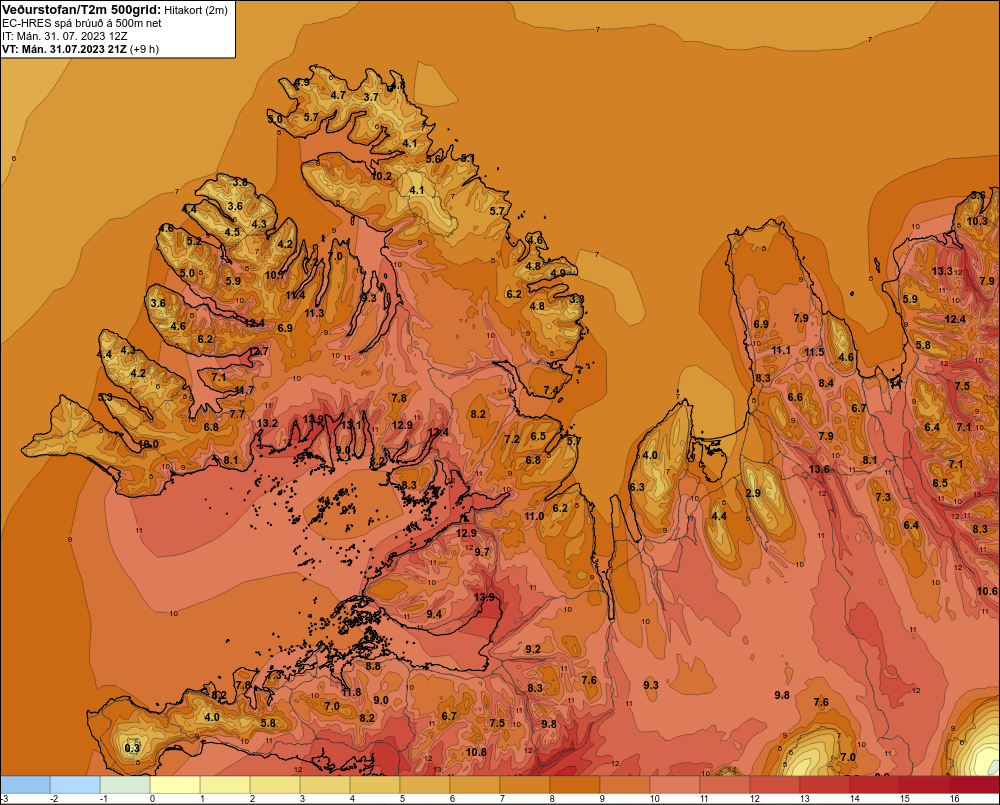Click the 11.7 temperature value on the map

click(x=244, y=390)
